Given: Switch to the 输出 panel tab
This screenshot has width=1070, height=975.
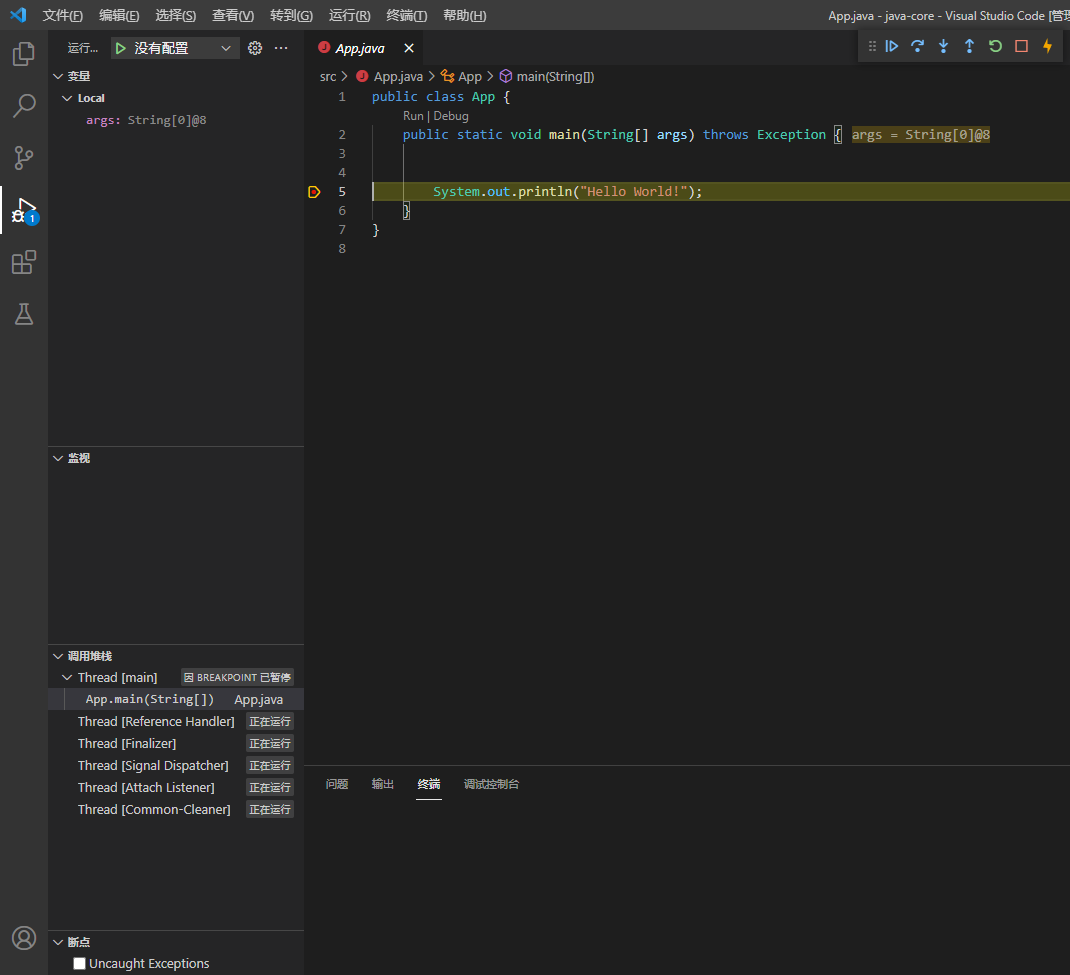Looking at the screenshot, I should click(x=383, y=785).
